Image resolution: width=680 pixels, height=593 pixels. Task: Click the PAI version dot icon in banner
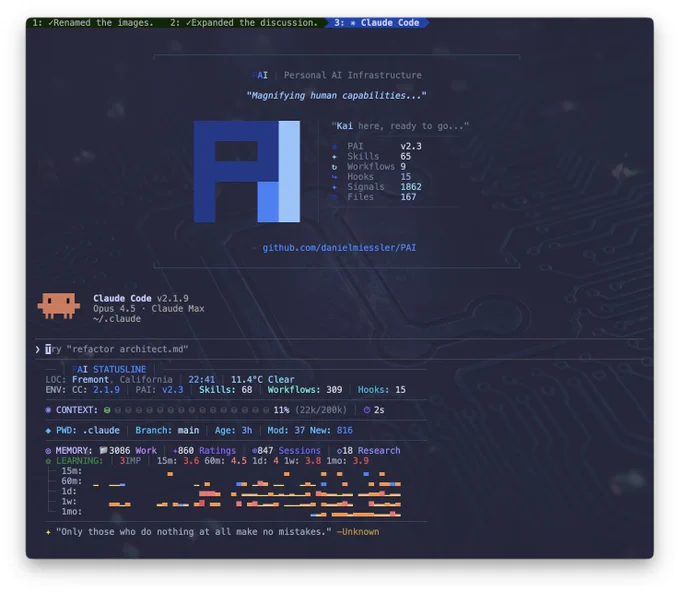coord(334,147)
